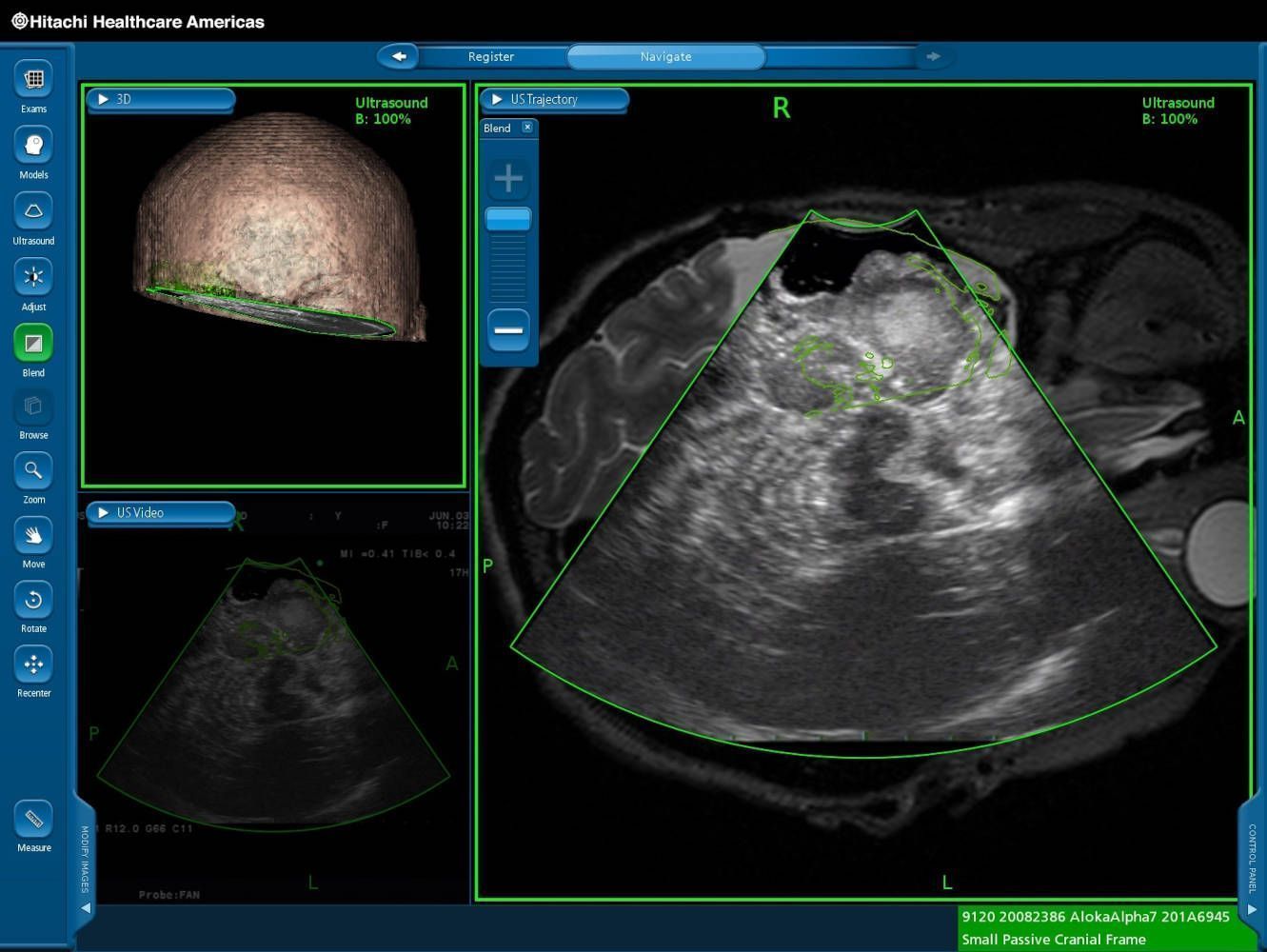Select the Rotate tool
Screen dimensions: 1267x952
(x=33, y=600)
